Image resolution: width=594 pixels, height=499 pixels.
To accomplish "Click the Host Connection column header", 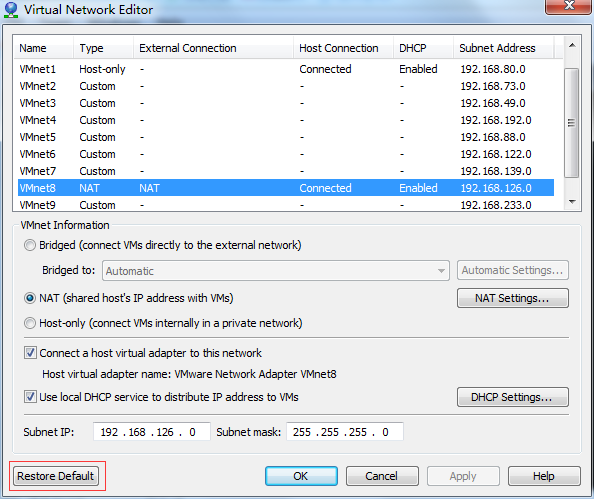I will [x=343, y=48].
